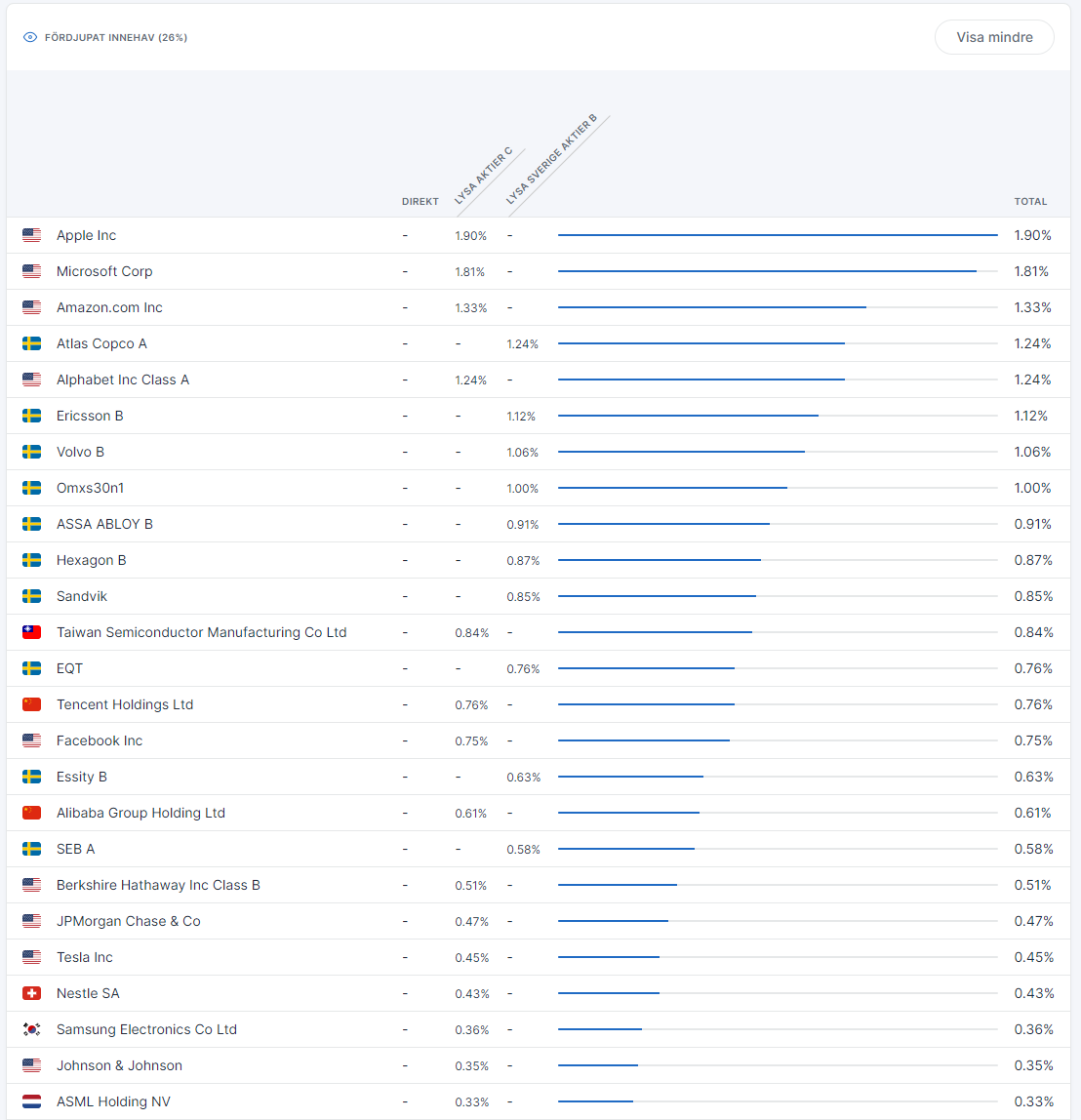The height and width of the screenshot is (1120, 1081).
Task: Click the Swedish flag next to EQT
Action: tap(32, 668)
